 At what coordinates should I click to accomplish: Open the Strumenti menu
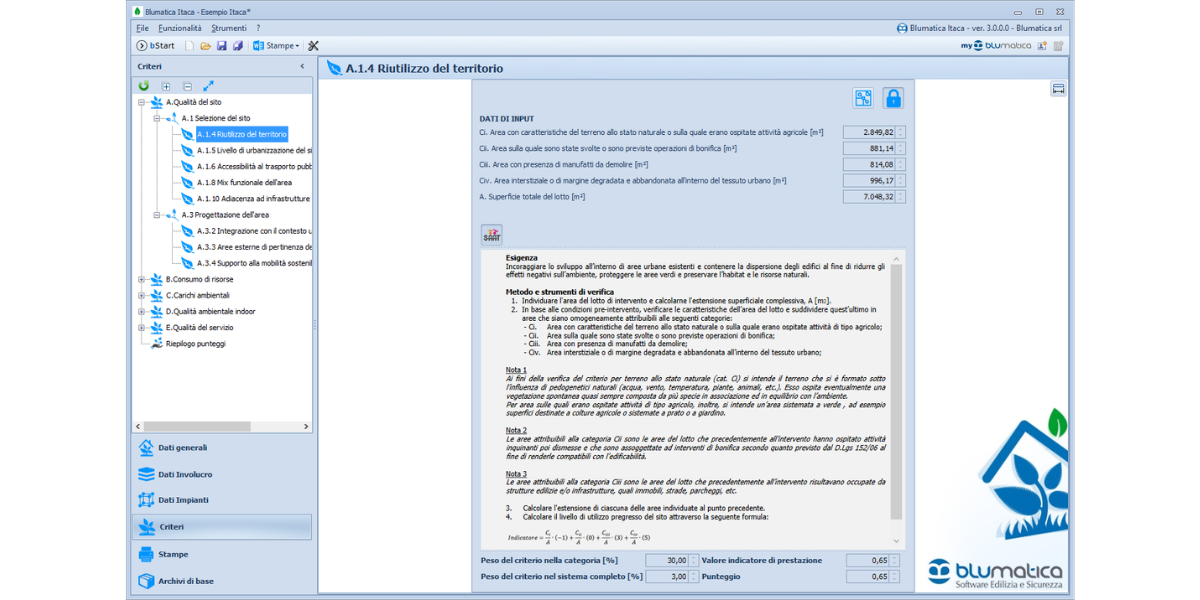tap(228, 28)
